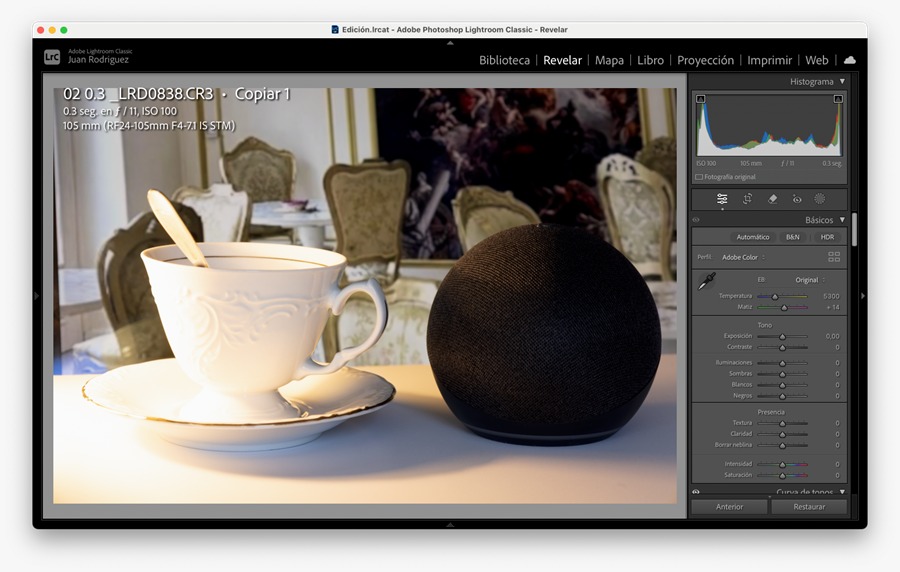Toggle shadow clipping indicator in histogram
Image resolution: width=900 pixels, height=572 pixels.
700,99
